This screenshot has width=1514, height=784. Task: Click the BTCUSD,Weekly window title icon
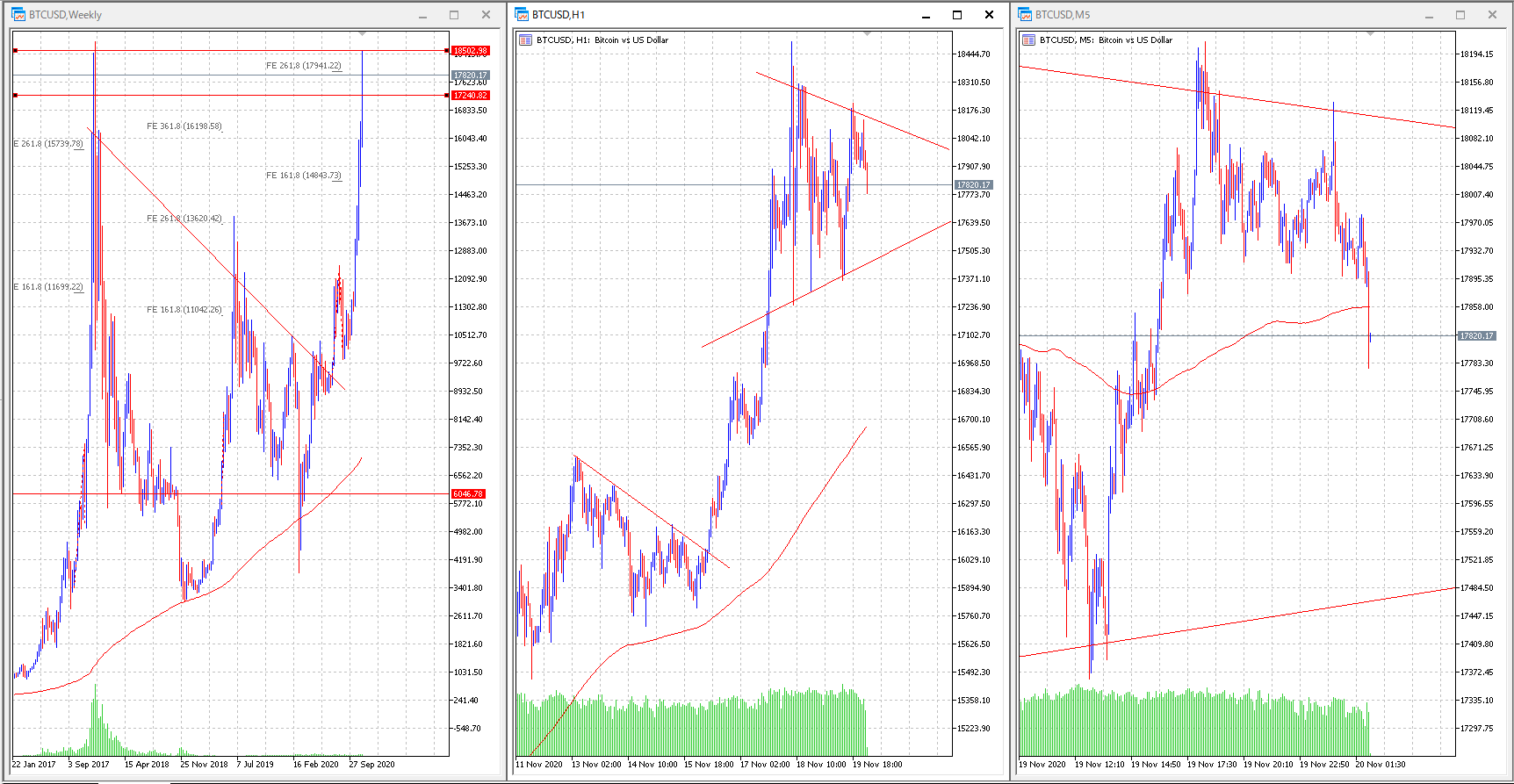[18, 15]
